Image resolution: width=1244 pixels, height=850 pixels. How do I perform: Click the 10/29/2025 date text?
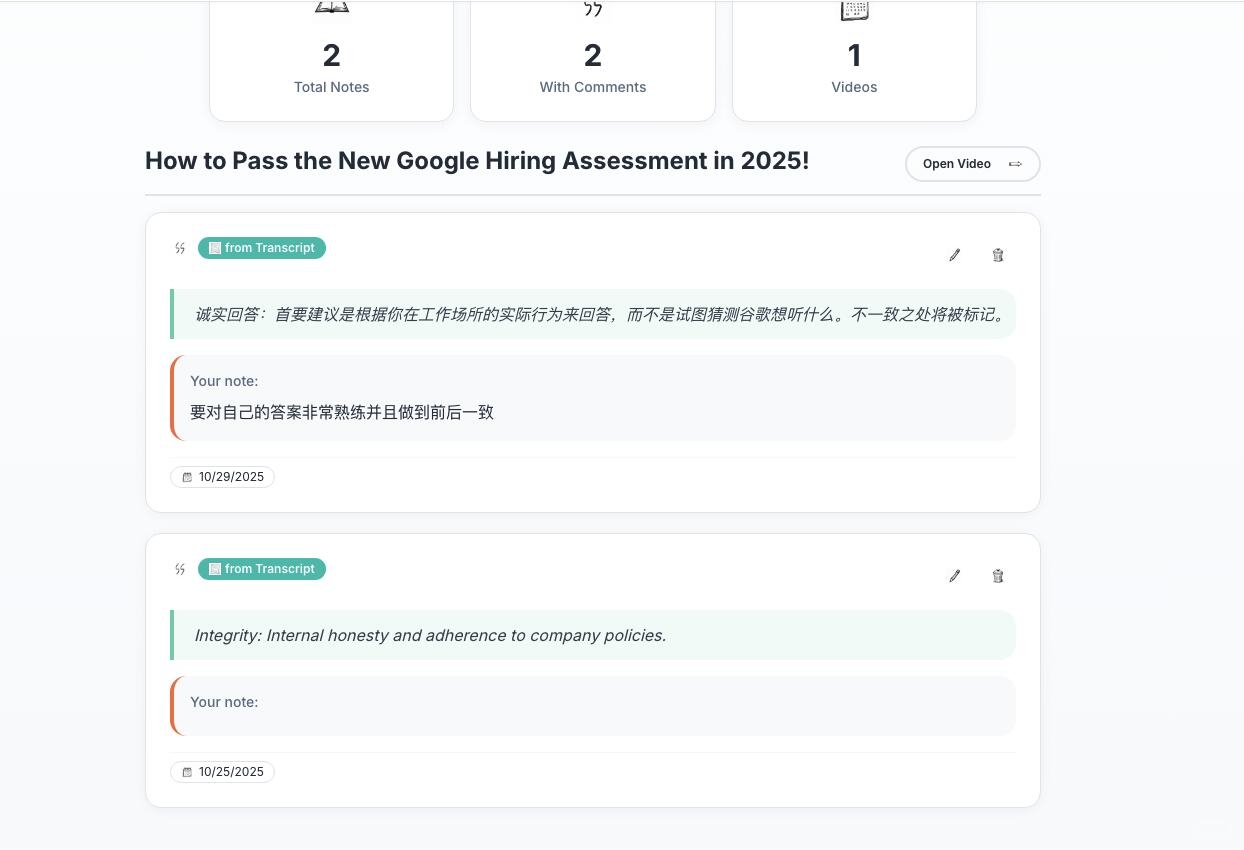(231, 477)
